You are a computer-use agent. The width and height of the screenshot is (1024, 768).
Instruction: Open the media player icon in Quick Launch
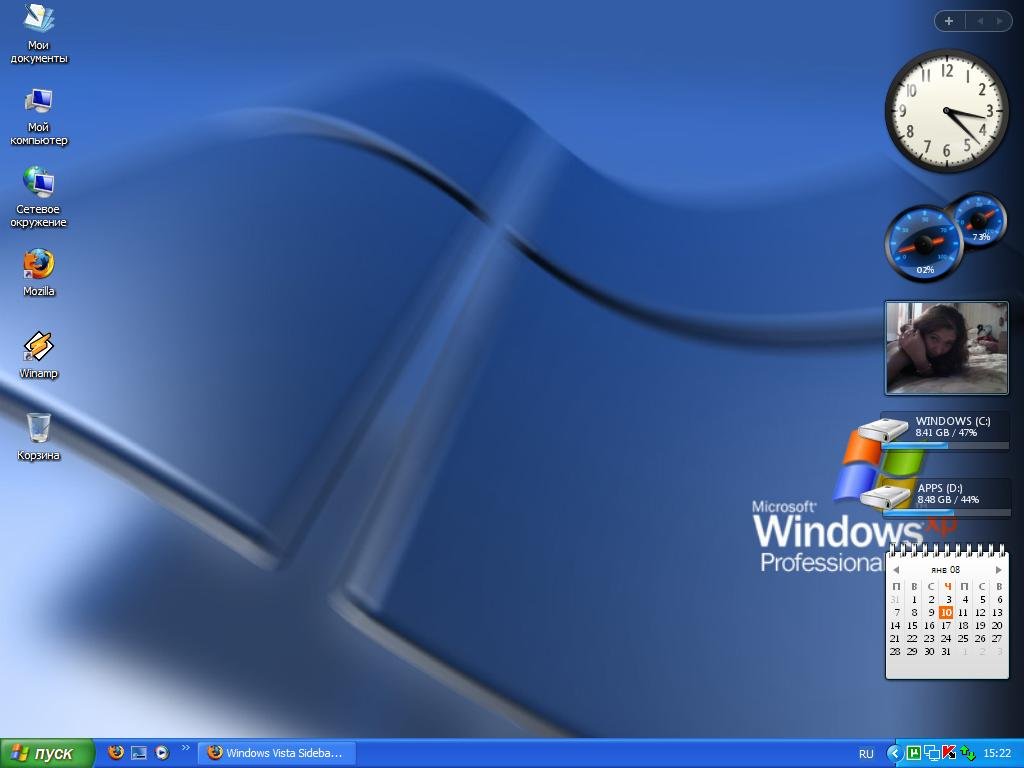[162, 753]
